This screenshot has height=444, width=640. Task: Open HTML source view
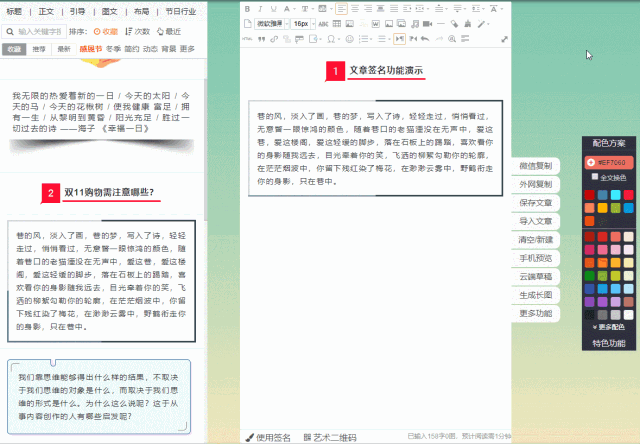click(x=247, y=39)
